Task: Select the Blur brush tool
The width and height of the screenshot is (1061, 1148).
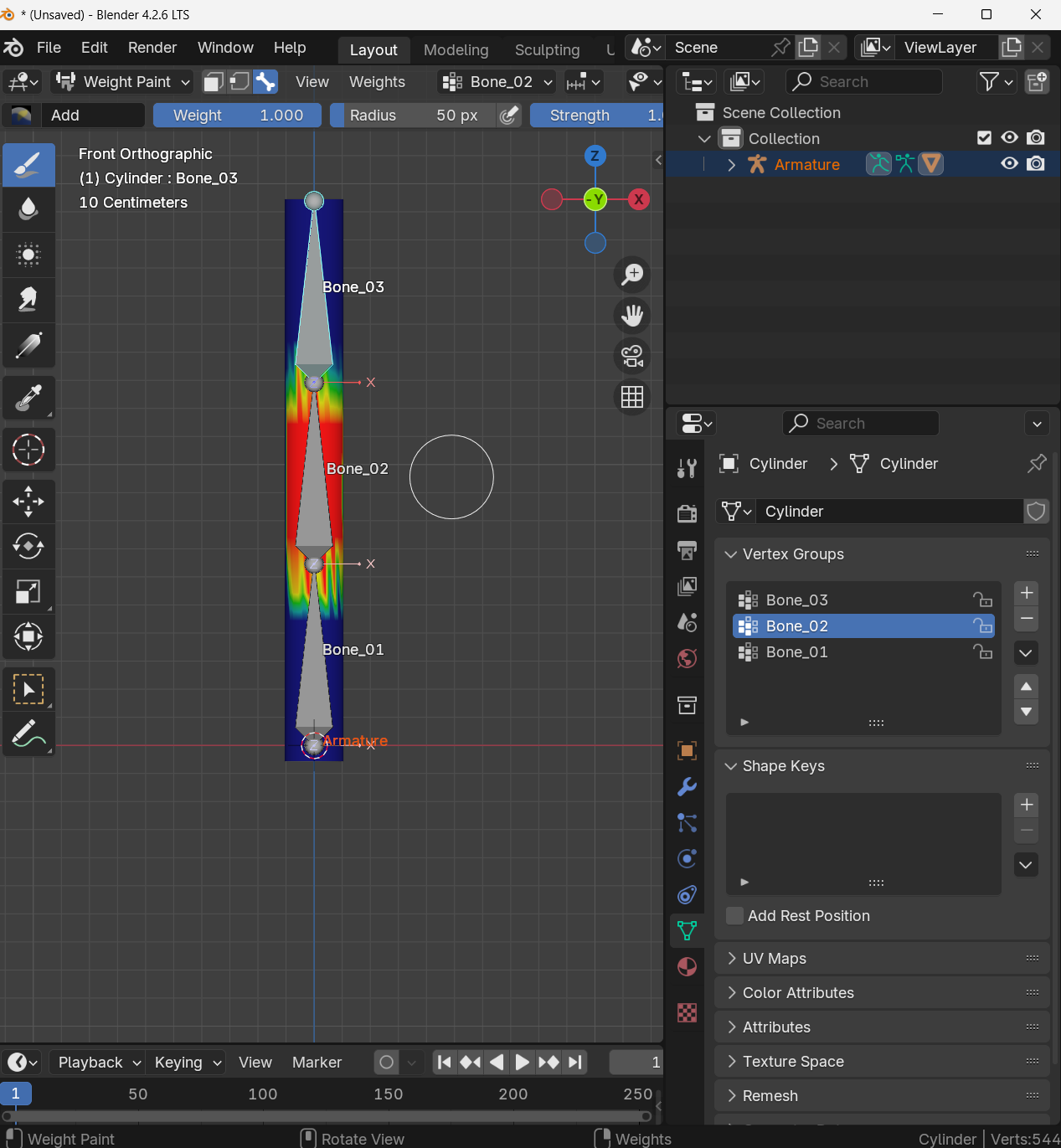Action: pos(28,209)
